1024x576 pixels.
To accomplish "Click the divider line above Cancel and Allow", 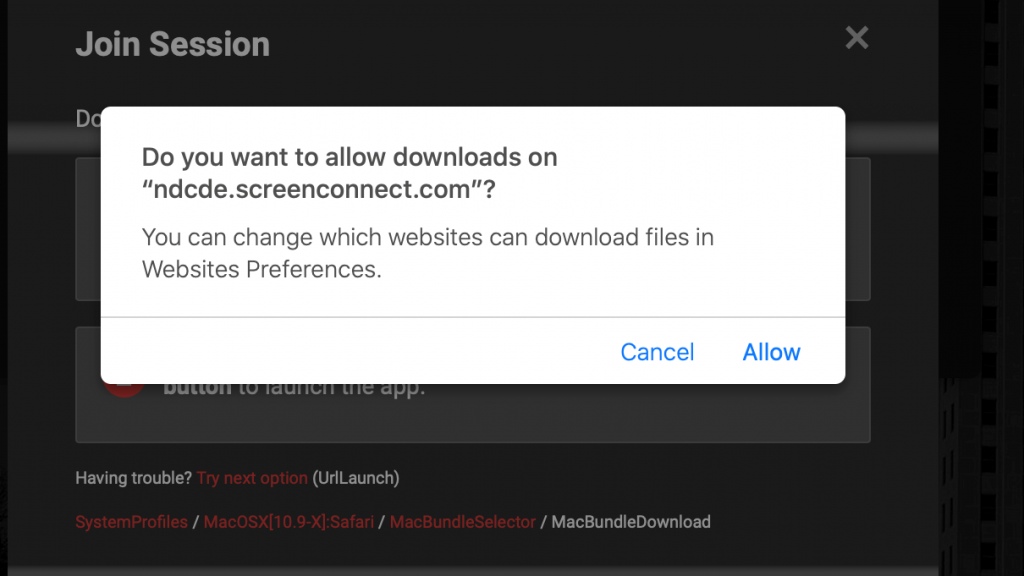I will (472, 317).
